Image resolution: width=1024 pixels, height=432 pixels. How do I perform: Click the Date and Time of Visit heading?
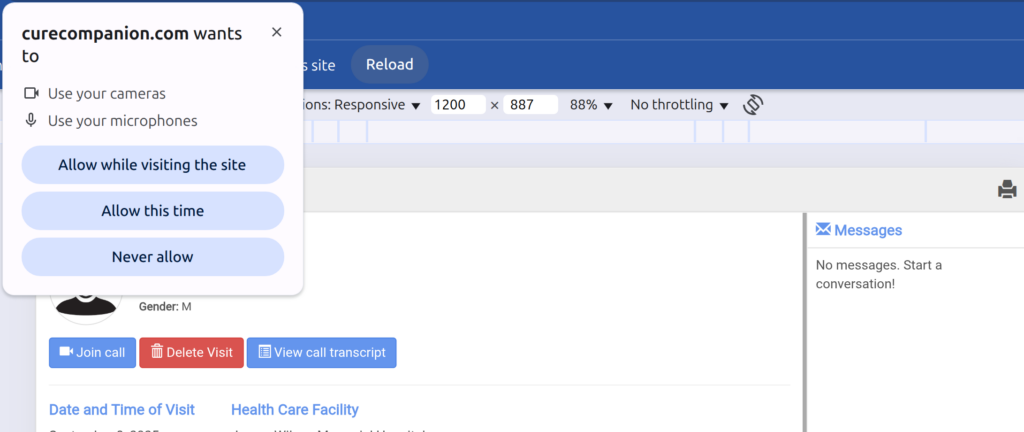coord(122,409)
